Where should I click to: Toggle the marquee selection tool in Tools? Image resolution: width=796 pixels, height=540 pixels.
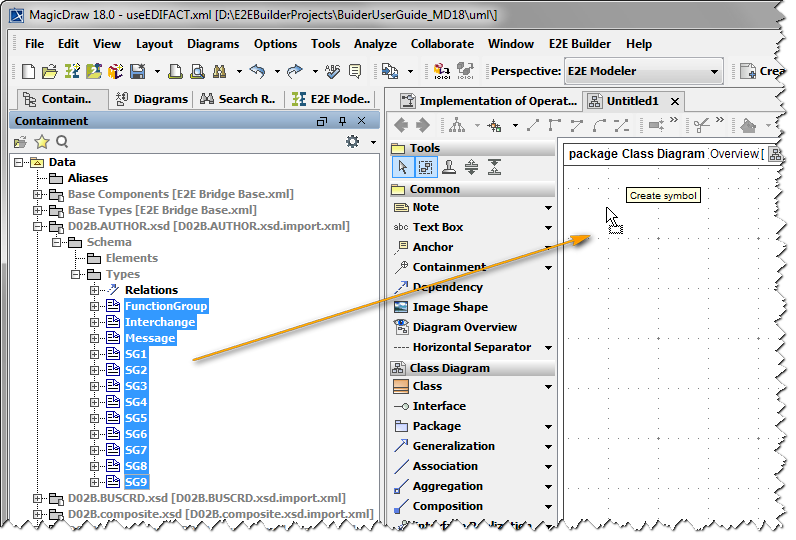(425, 168)
